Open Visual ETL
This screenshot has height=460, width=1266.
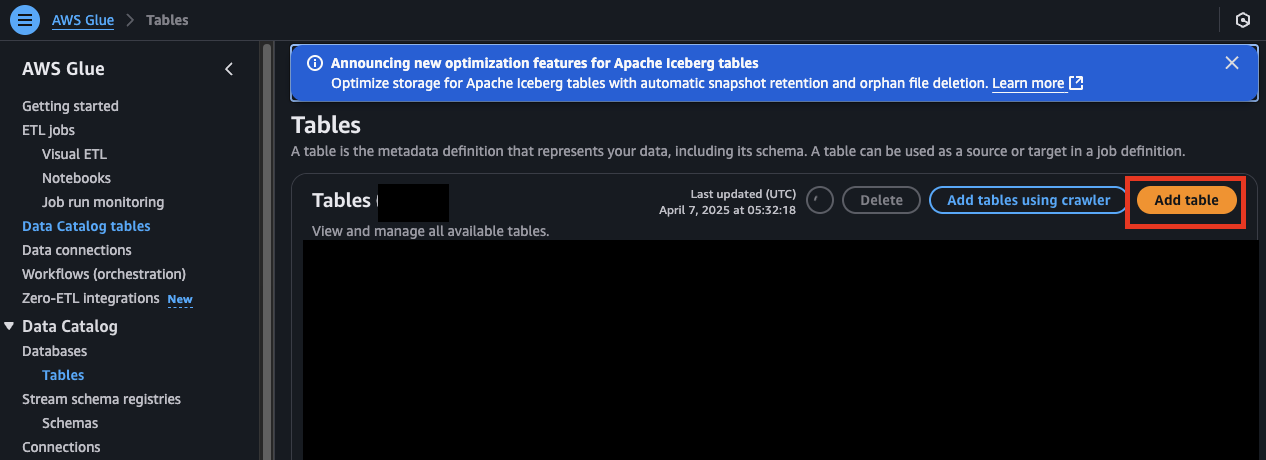click(74, 154)
